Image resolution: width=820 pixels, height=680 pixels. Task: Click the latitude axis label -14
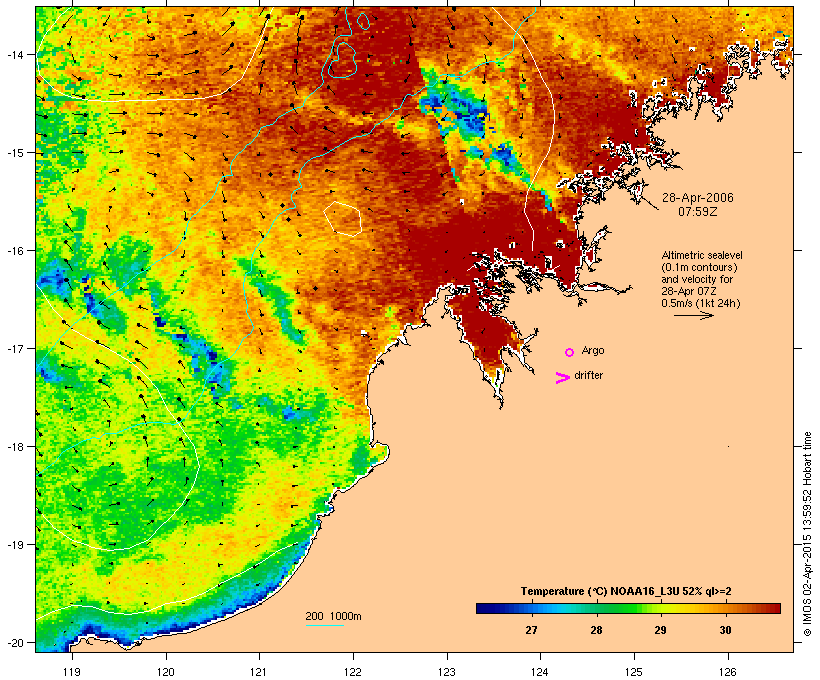pyautogui.click(x=15, y=54)
